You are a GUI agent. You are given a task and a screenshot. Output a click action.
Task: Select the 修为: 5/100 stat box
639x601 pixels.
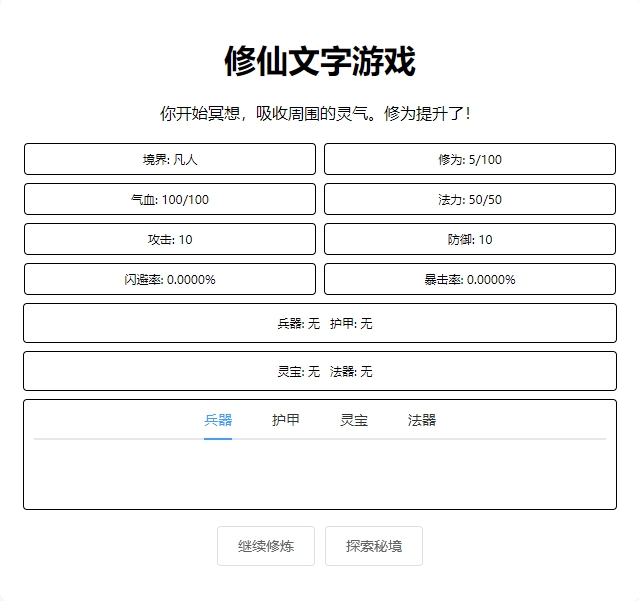click(x=470, y=159)
